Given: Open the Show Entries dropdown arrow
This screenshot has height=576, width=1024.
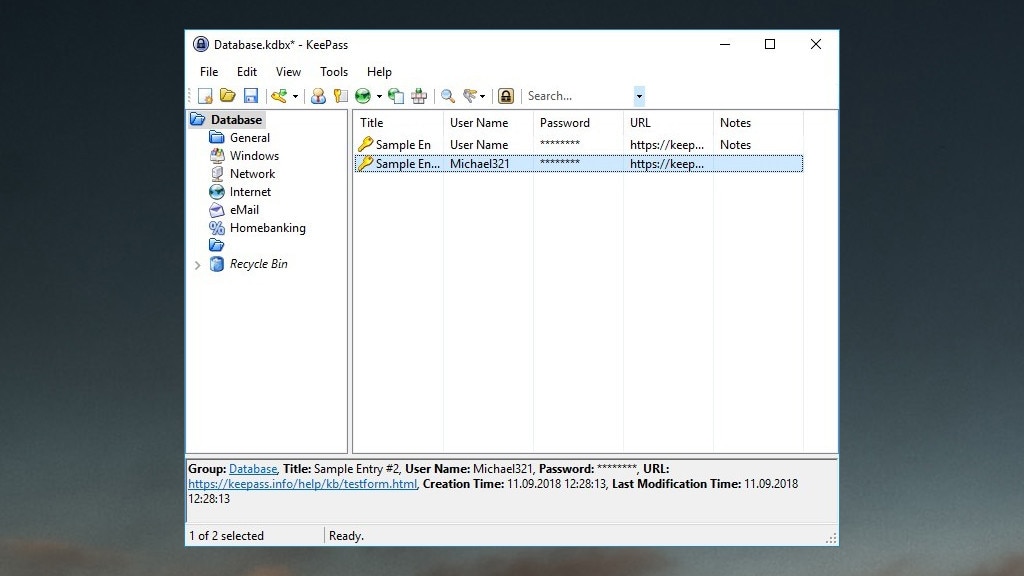Looking at the screenshot, I should click(483, 97).
